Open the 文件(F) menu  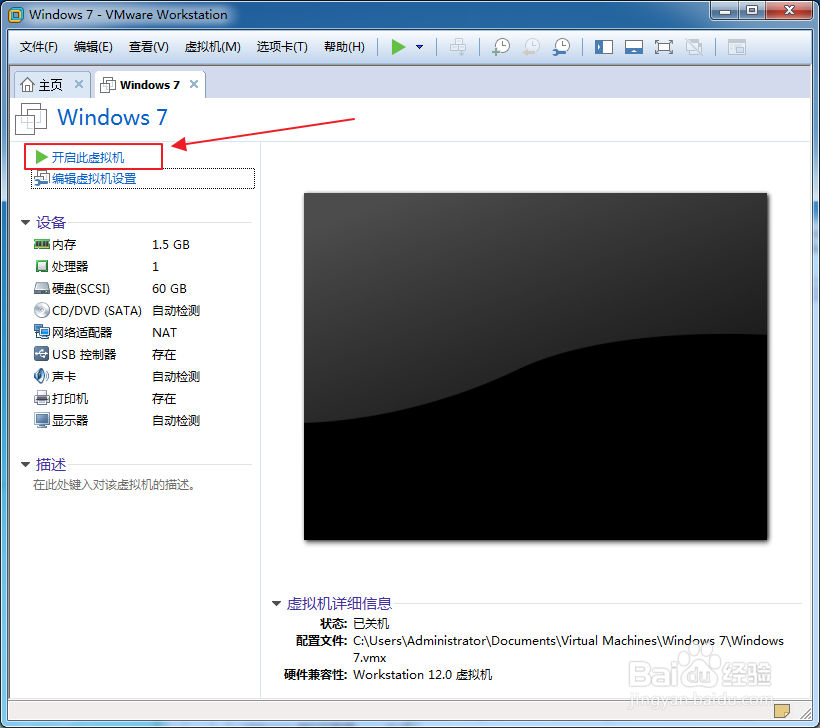[x=39, y=47]
